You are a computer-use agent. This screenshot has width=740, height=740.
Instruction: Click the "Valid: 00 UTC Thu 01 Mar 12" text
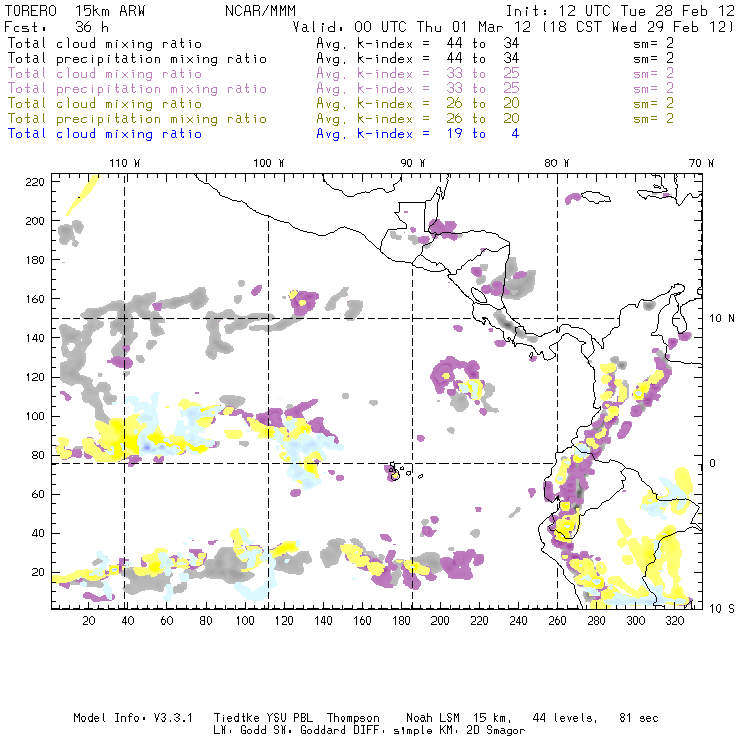(x=412, y=27)
